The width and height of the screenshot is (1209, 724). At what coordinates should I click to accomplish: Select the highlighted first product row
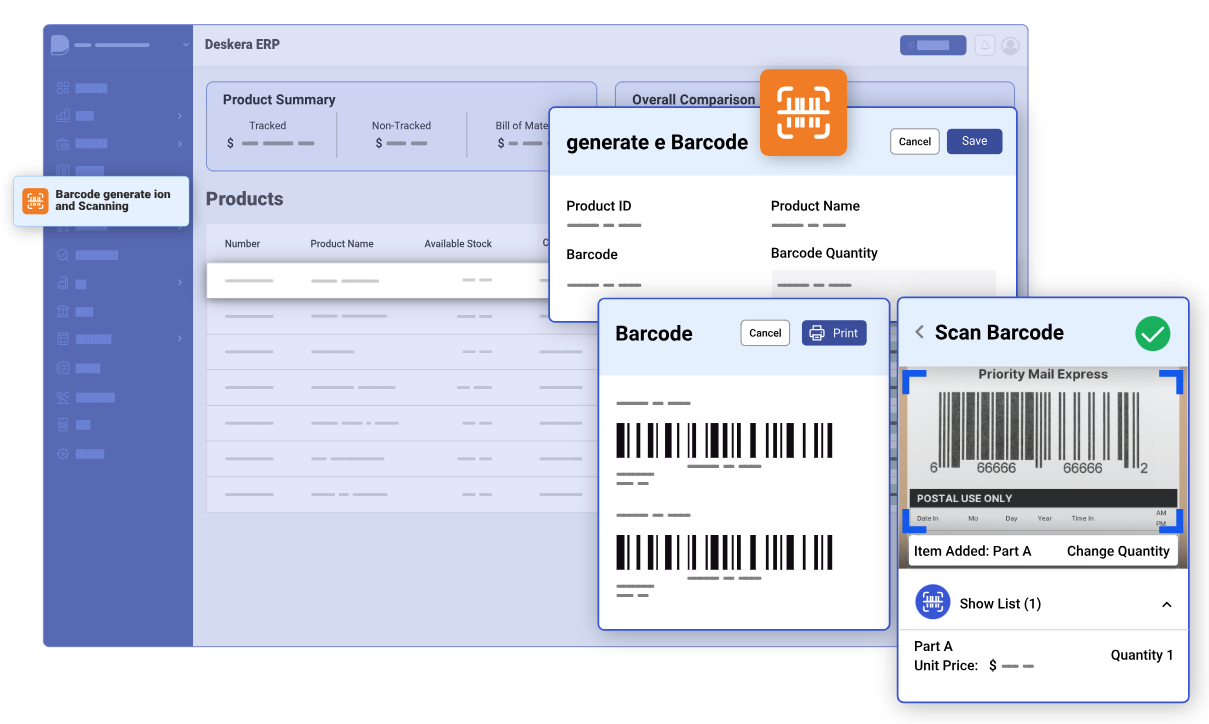click(x=378, y=280)
